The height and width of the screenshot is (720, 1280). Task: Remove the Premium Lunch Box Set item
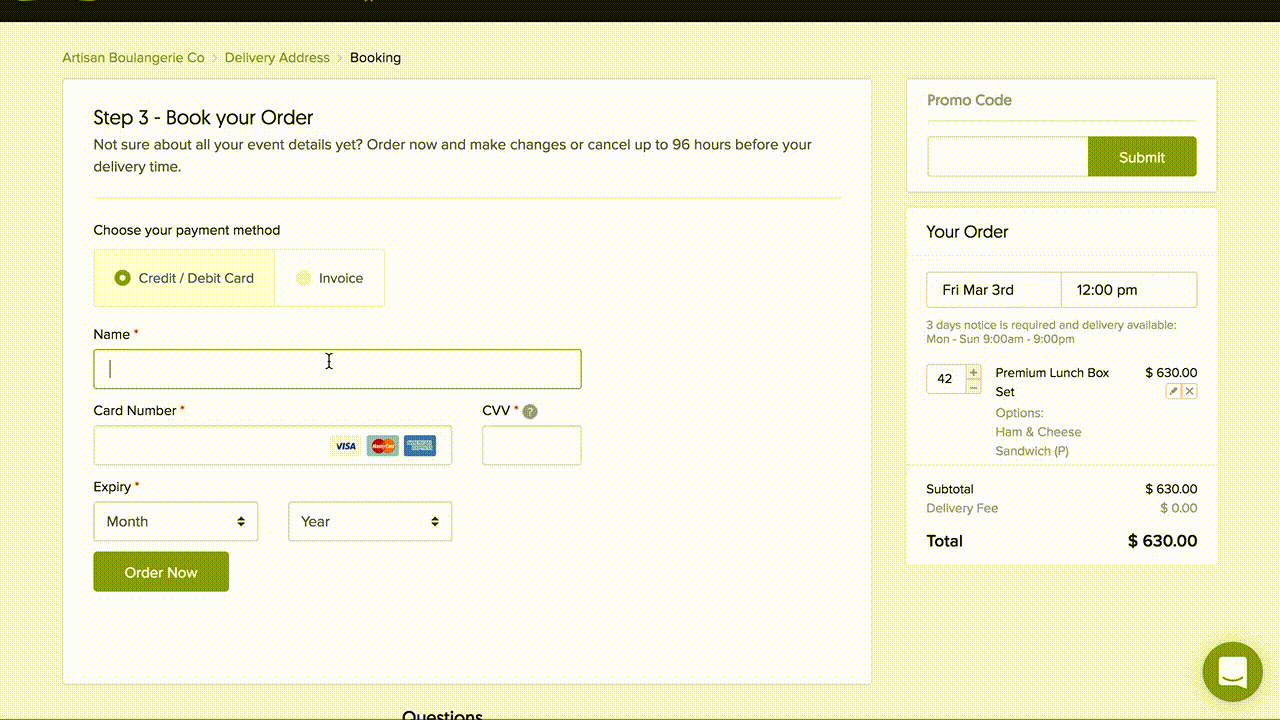coord(1190,391)
